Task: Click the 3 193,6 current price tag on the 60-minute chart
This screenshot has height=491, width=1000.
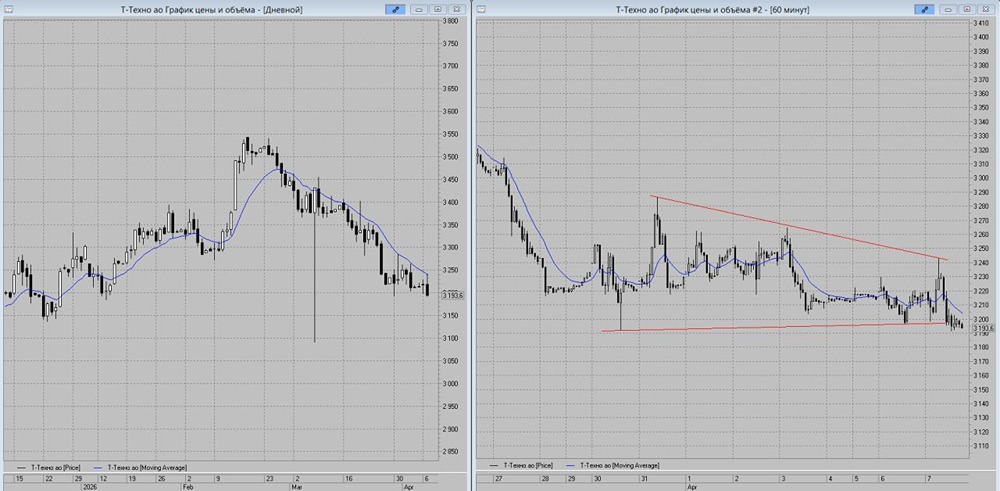Action: (x=983, y=328)
